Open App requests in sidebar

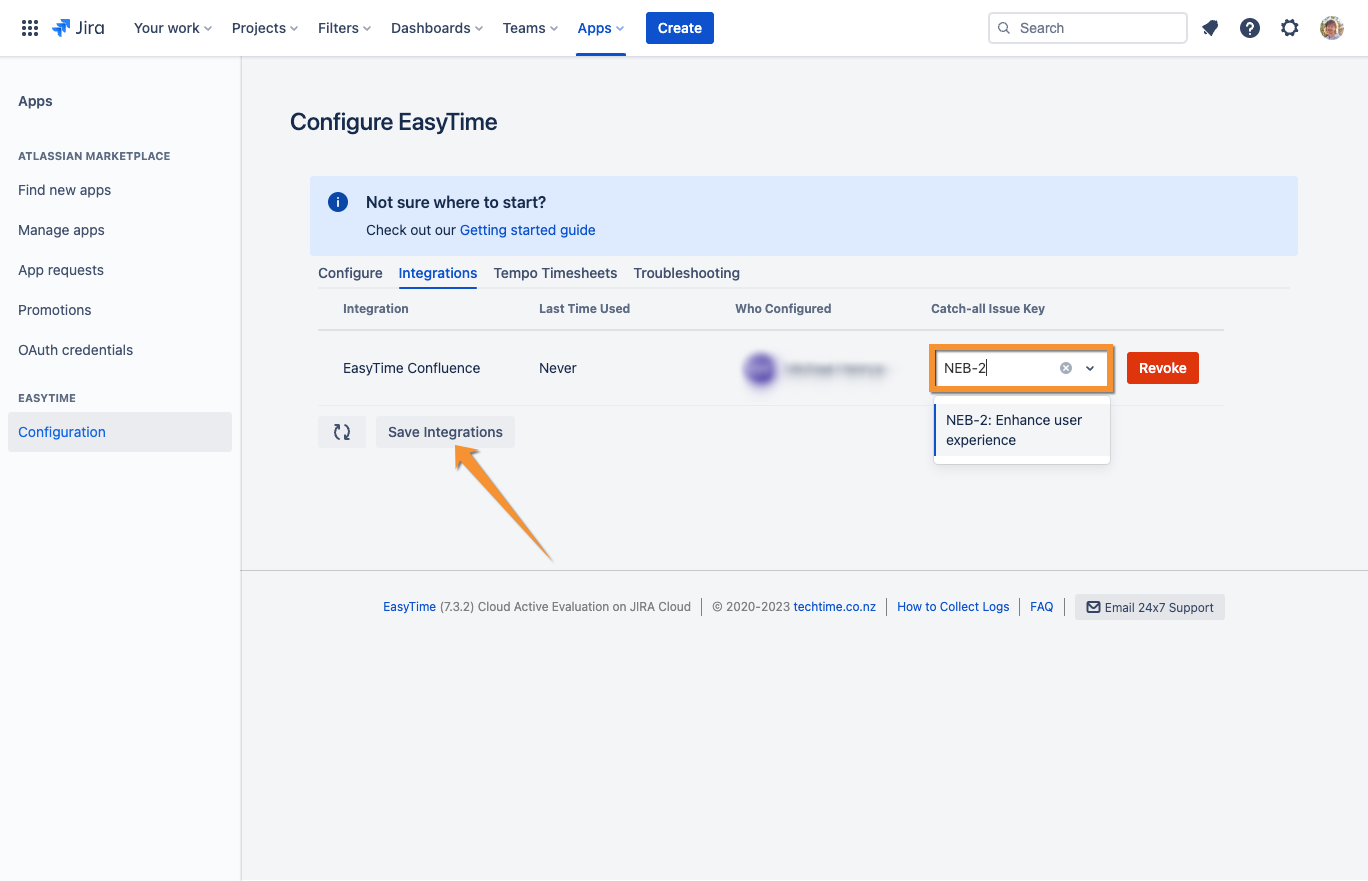tap(120, 270)
